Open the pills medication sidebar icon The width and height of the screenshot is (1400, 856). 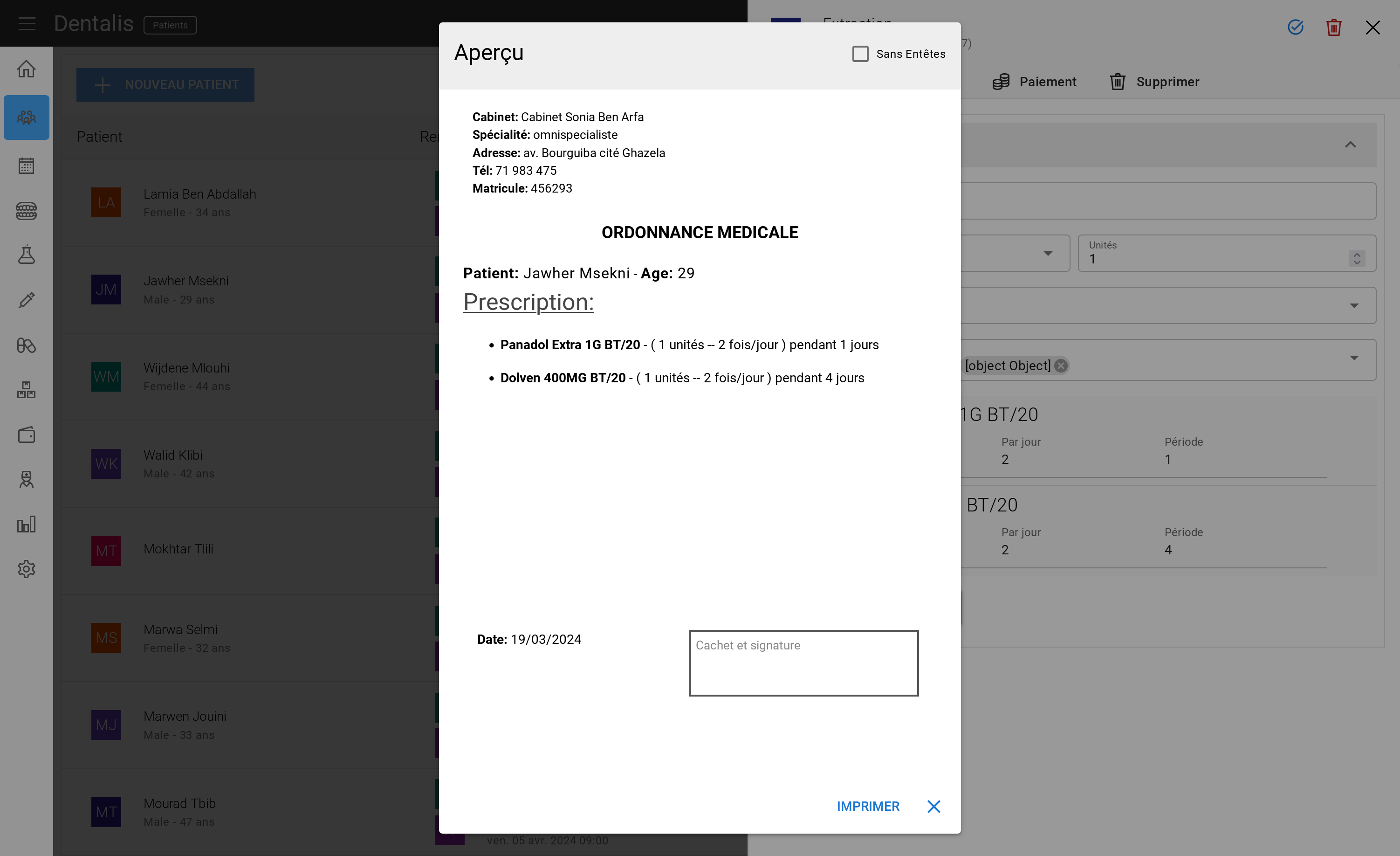[x=26, y=345]
